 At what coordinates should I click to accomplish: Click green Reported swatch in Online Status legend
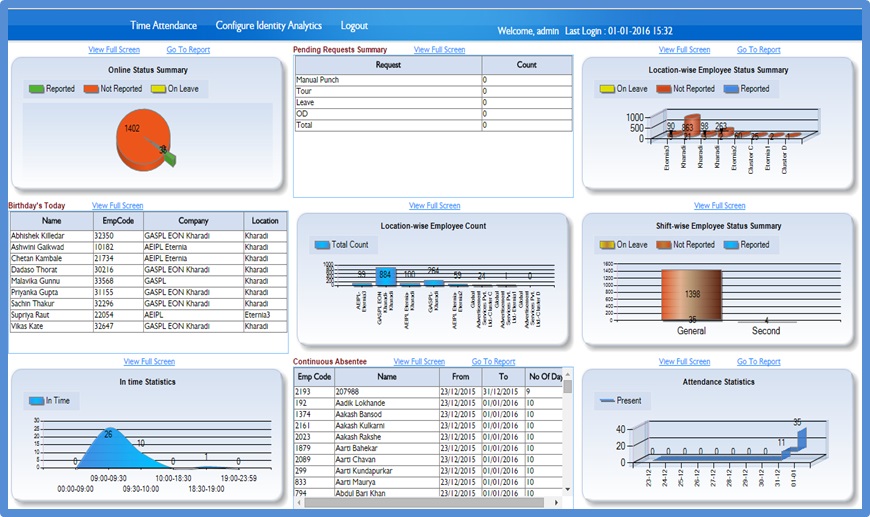point(37,89)
